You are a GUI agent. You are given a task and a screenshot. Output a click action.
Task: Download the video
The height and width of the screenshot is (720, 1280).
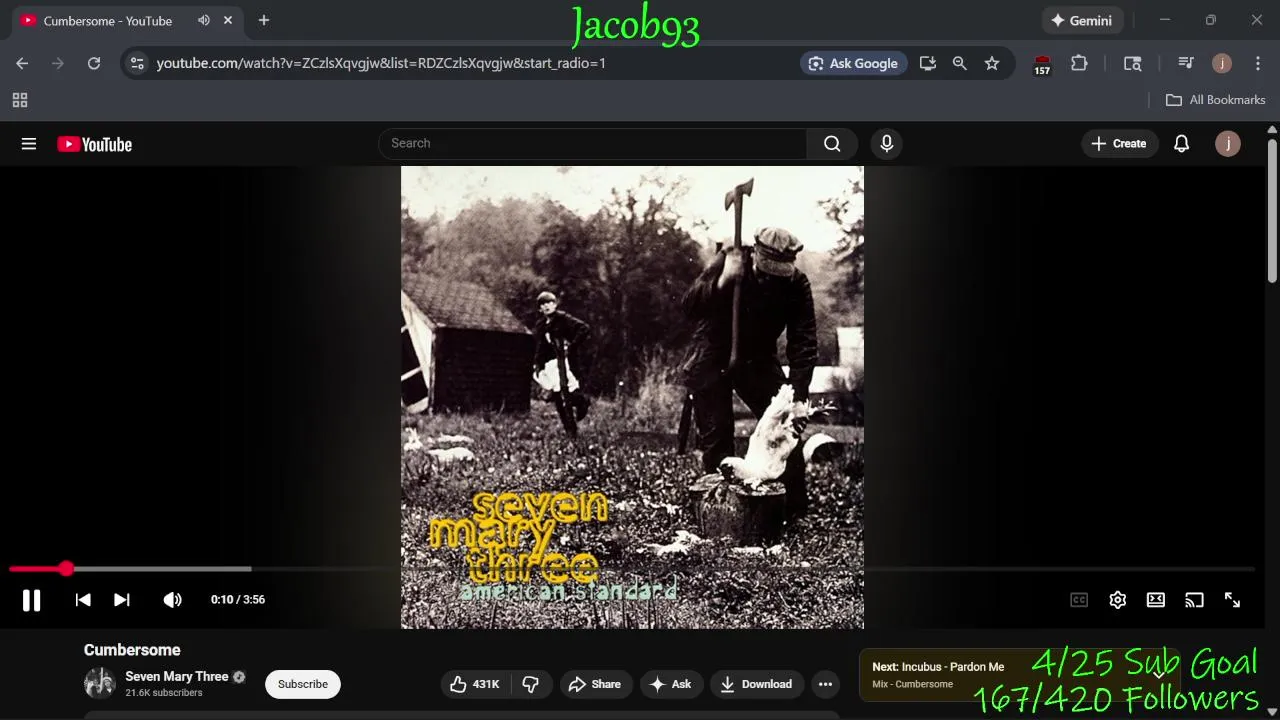tap(757, 684)
